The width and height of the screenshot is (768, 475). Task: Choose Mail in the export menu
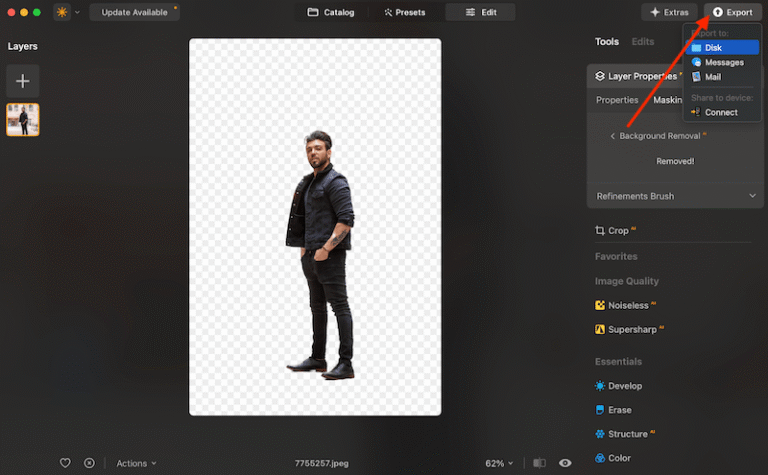click(x=722, y=77)
